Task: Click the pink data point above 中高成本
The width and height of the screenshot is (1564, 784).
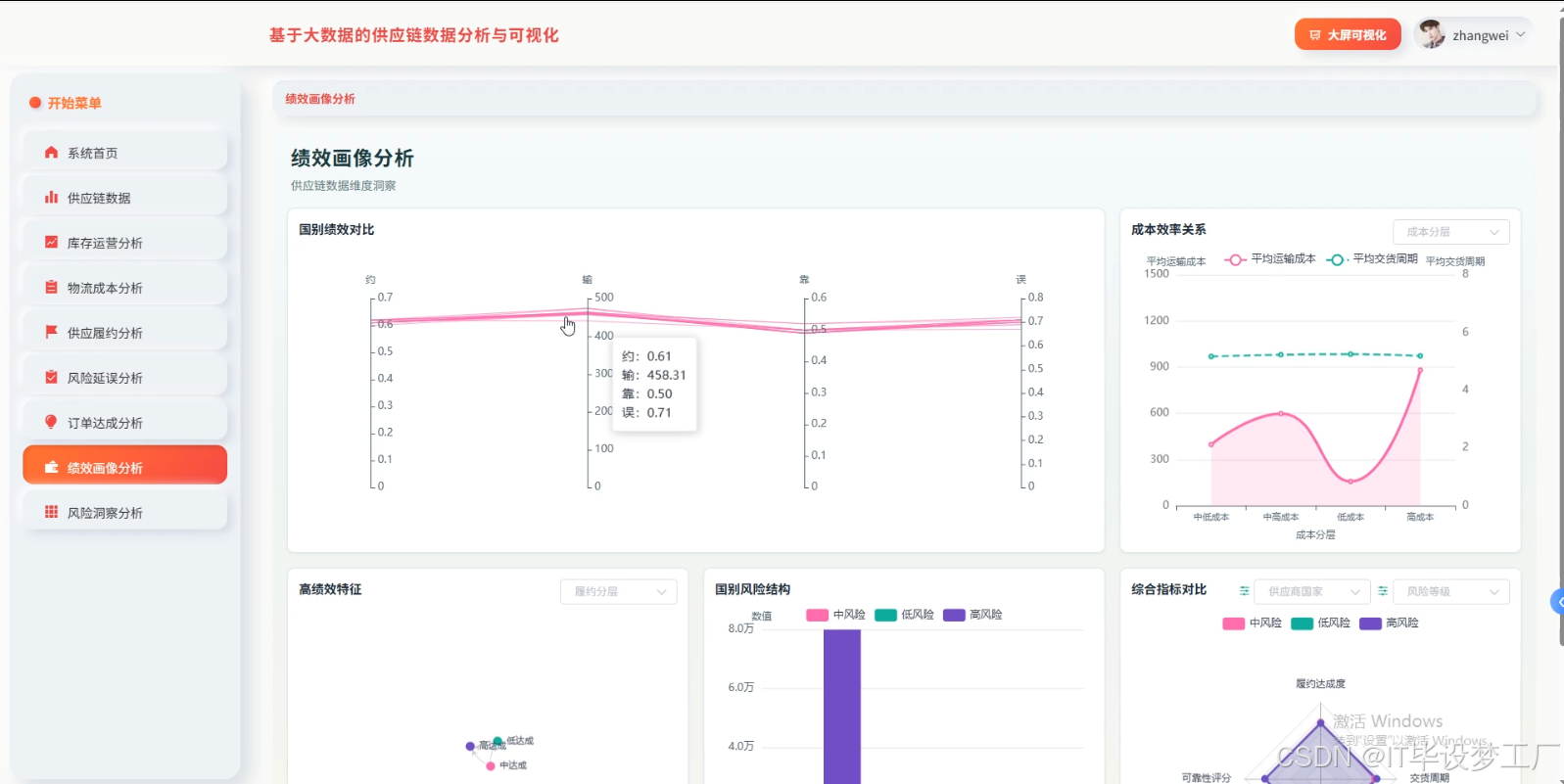Action: (x=1281, y=414)
